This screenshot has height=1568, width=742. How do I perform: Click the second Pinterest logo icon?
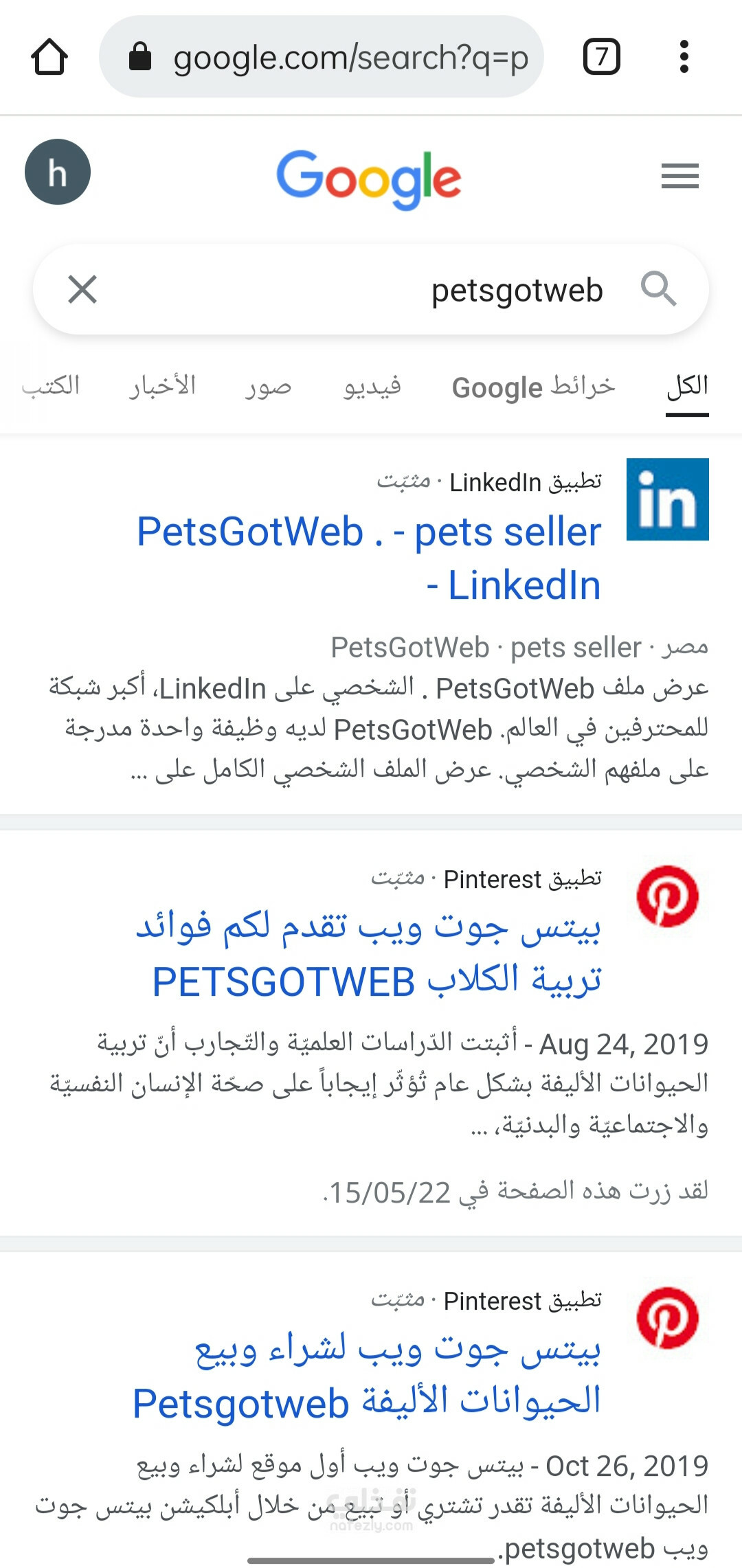(668, 1318)
